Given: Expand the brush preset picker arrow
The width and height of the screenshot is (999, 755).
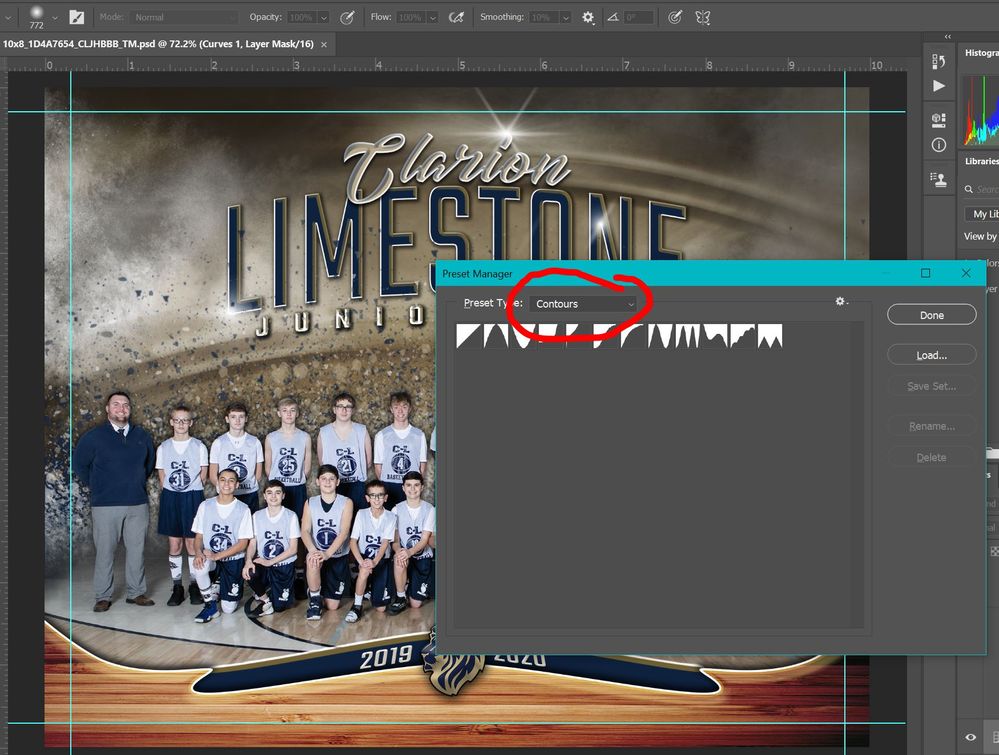Looking at the screenshot, I should (55, 18).
